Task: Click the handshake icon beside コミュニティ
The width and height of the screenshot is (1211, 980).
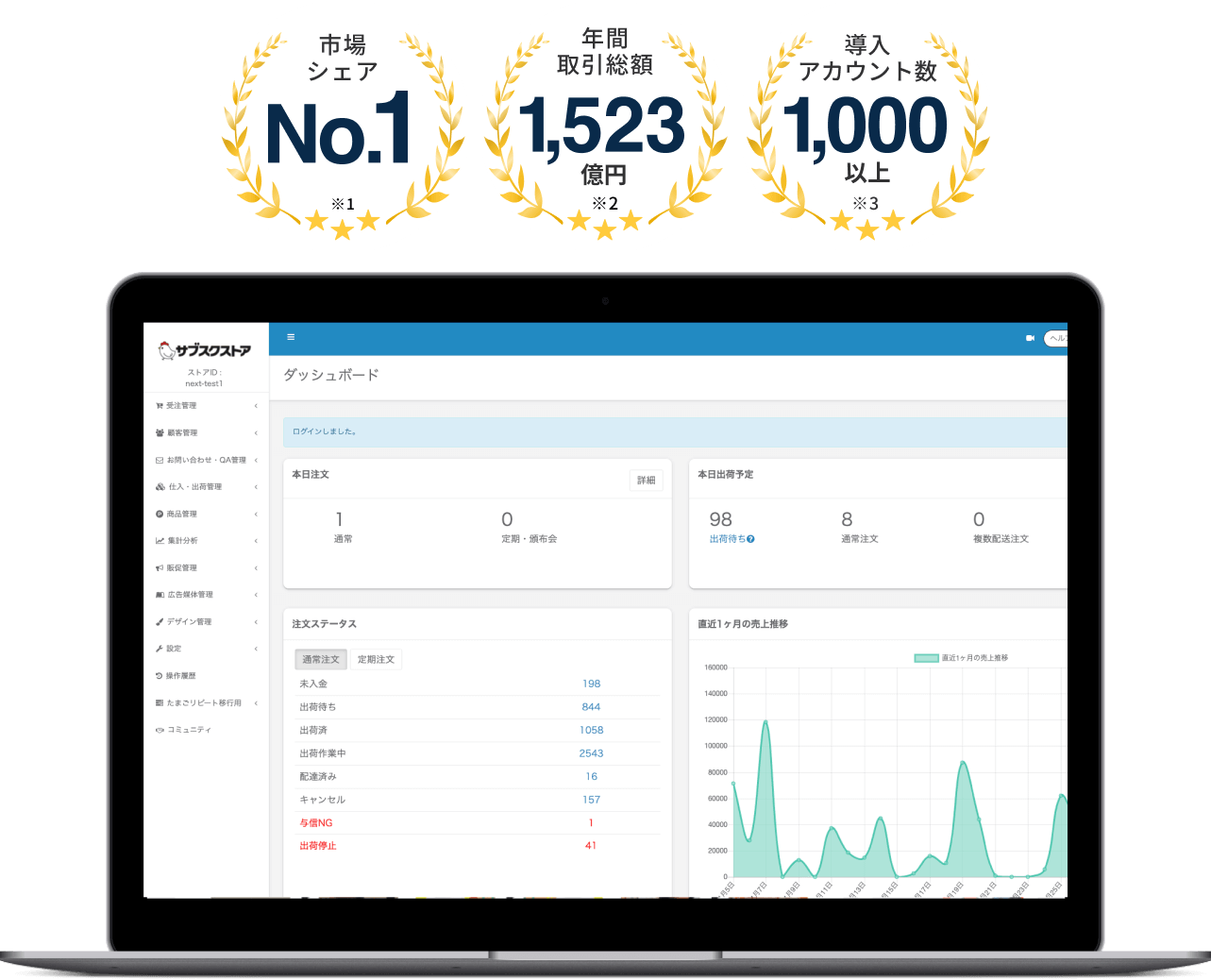Action: 160,730
